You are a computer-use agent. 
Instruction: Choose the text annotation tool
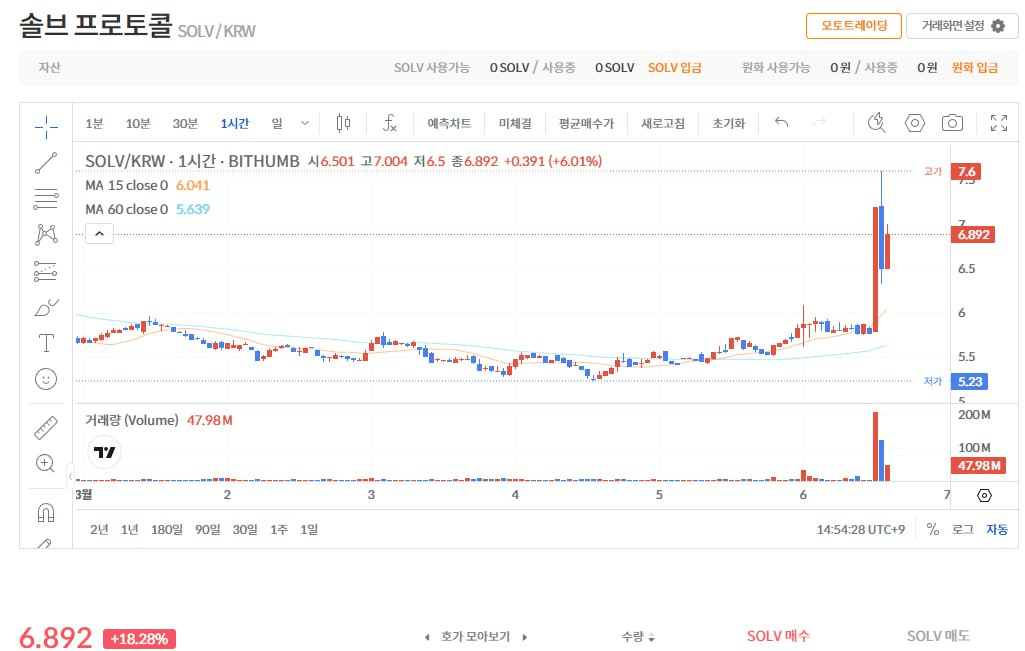[x=46, y=343]
